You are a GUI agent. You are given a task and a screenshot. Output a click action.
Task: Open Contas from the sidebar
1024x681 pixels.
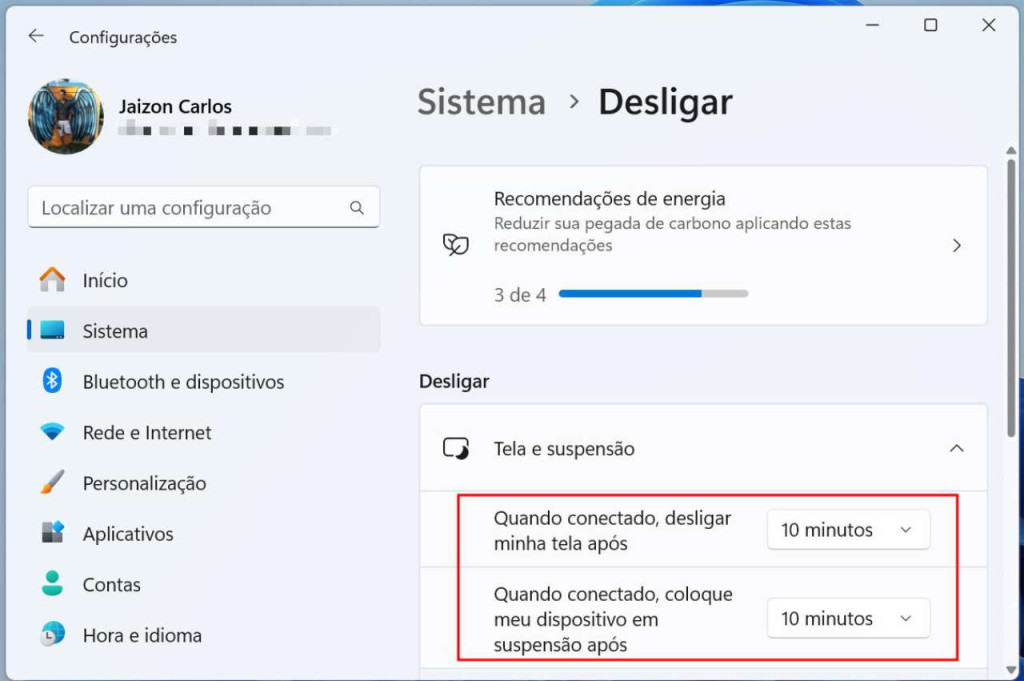[x=52, y=584]
